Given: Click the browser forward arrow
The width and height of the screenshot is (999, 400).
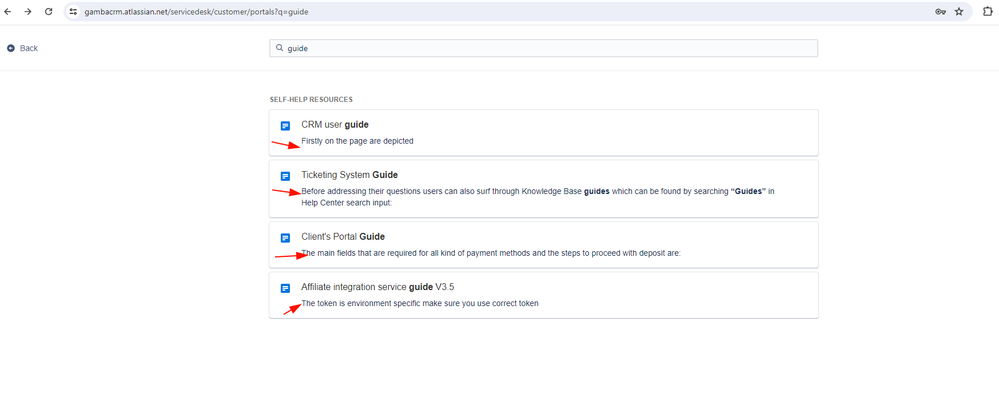Looking at the screenshot, I should pos(28,11).
